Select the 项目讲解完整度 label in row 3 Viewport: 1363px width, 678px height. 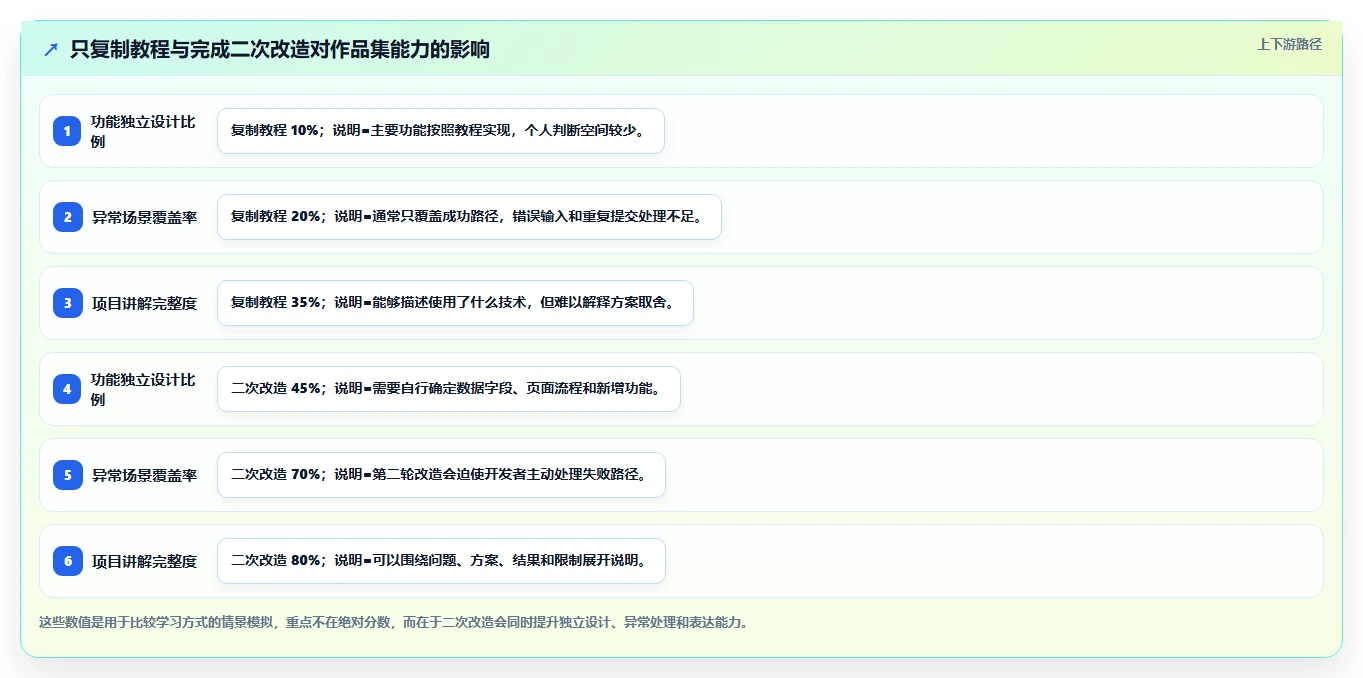(x=144, y=303)
